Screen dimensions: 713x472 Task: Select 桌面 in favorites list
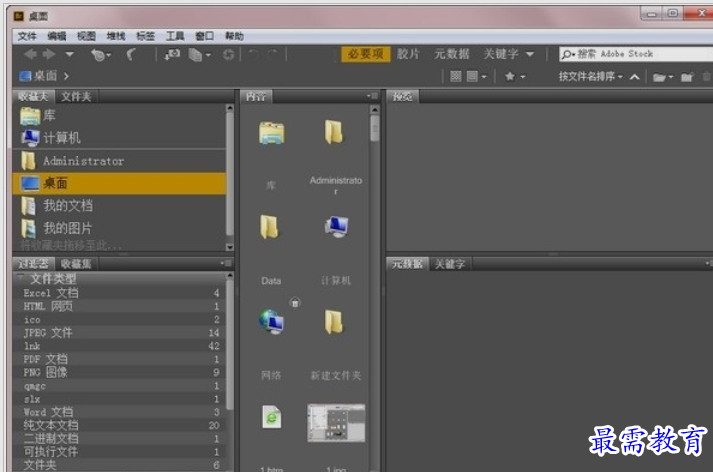120,183
